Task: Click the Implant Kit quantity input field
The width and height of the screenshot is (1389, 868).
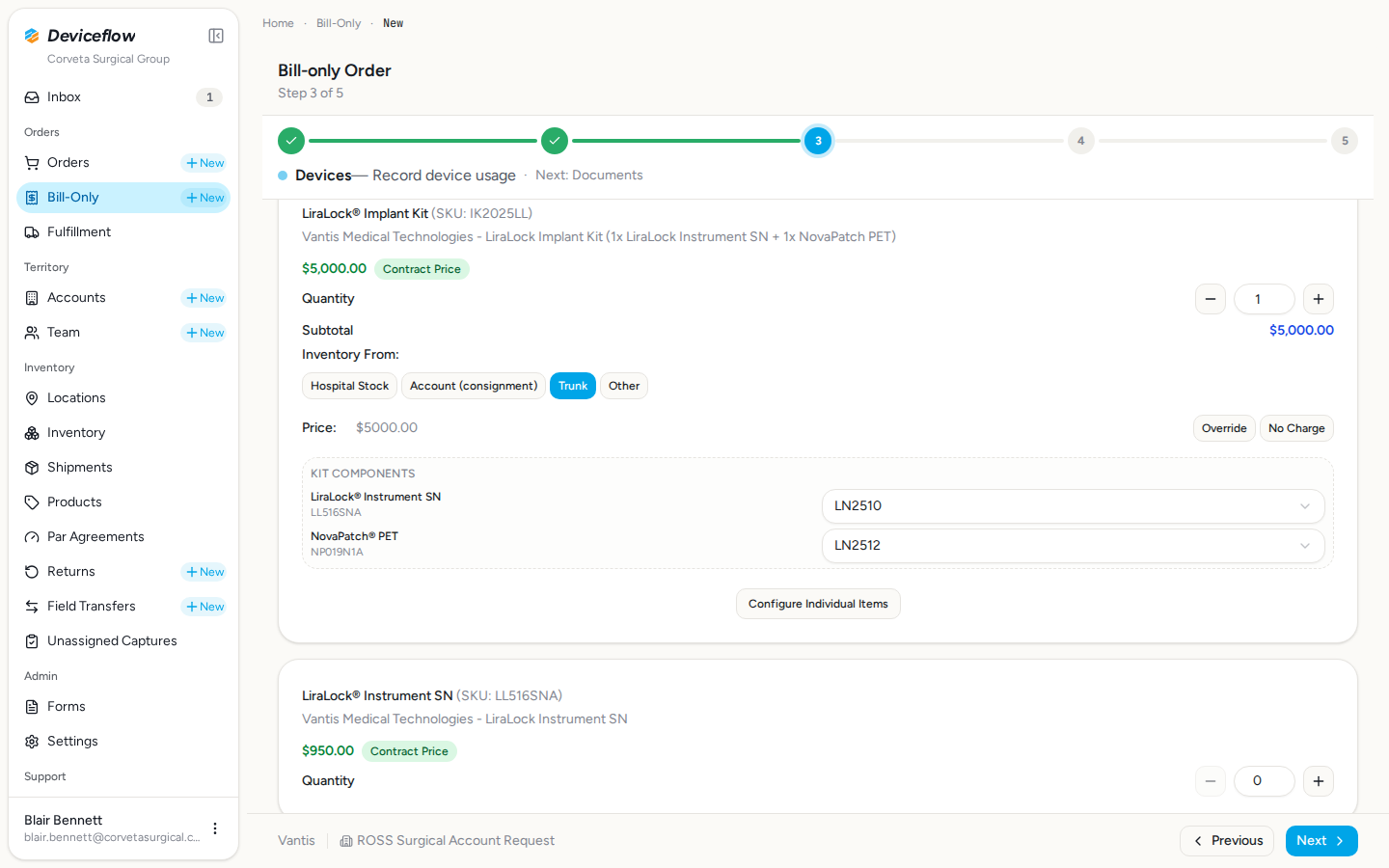Action: (x=1265, y=299)
